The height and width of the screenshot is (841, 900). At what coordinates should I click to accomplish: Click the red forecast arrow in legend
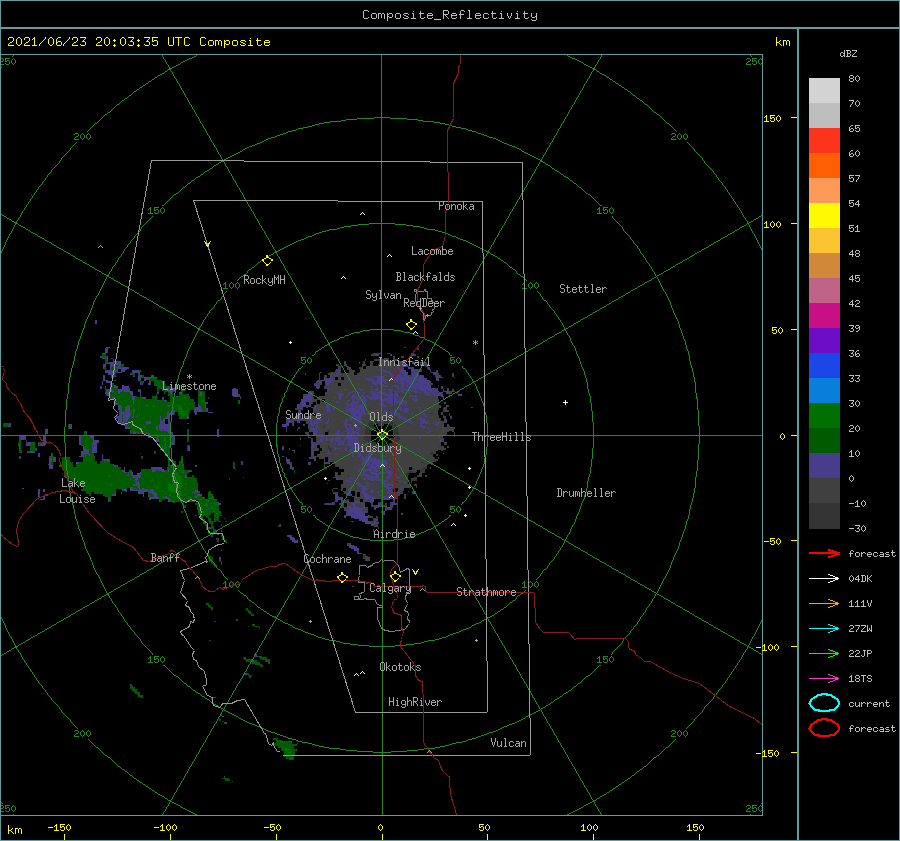824,553
